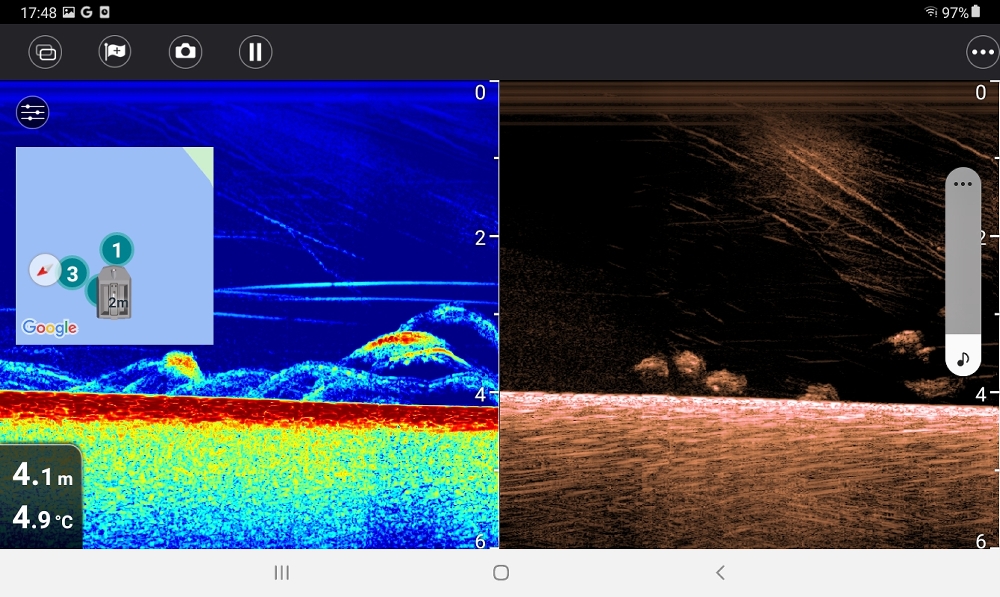The image size is (1000, 597).
Task: Tap the 4.1 m depth reading
Action: click(x=43, y=475)
